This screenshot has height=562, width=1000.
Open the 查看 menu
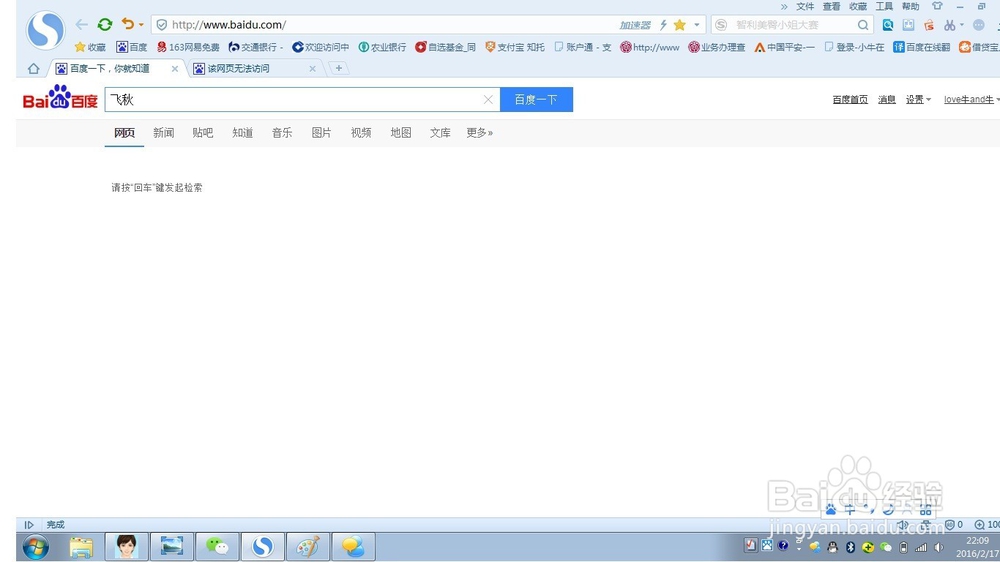pyautogui.click(x=831, y=6)
